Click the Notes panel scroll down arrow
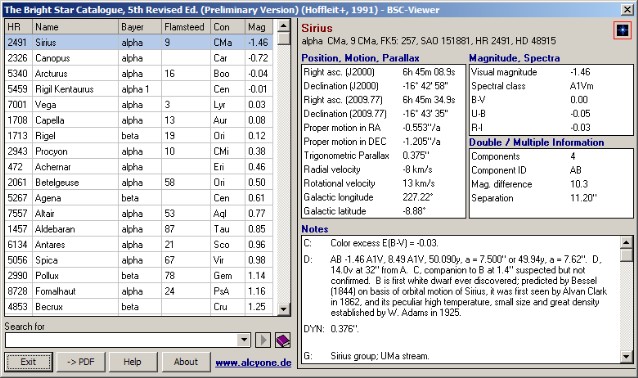 tap(627, 356)
